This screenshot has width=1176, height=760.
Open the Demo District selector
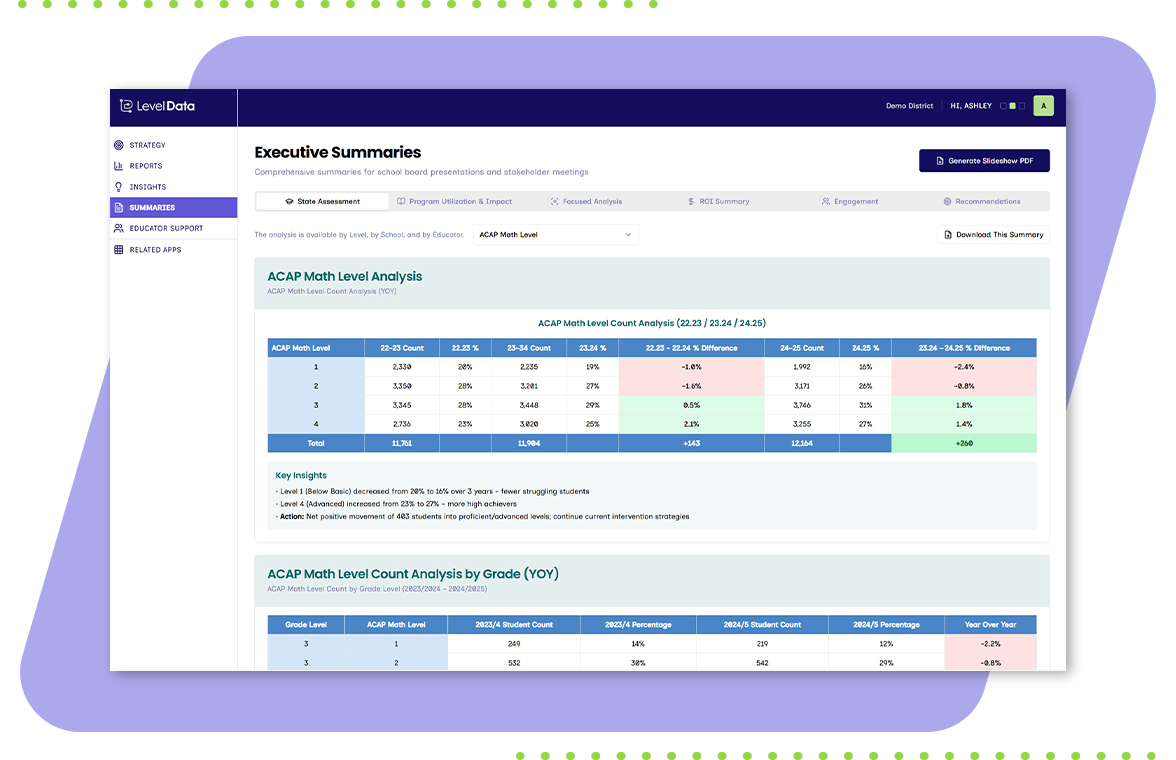[909, 106]
